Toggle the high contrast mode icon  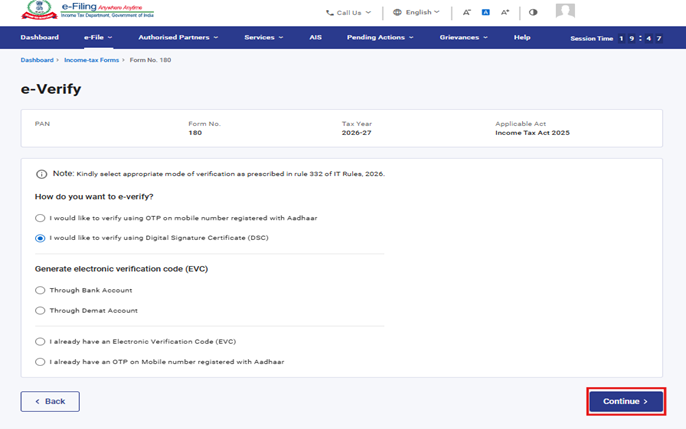533,13
